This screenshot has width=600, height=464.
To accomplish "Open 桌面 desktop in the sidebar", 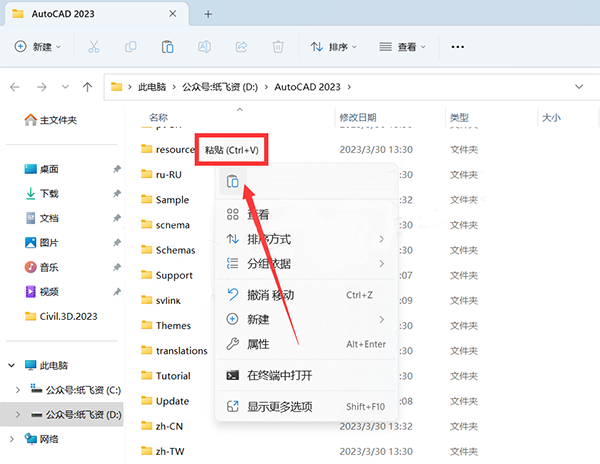I will (41, 169).
